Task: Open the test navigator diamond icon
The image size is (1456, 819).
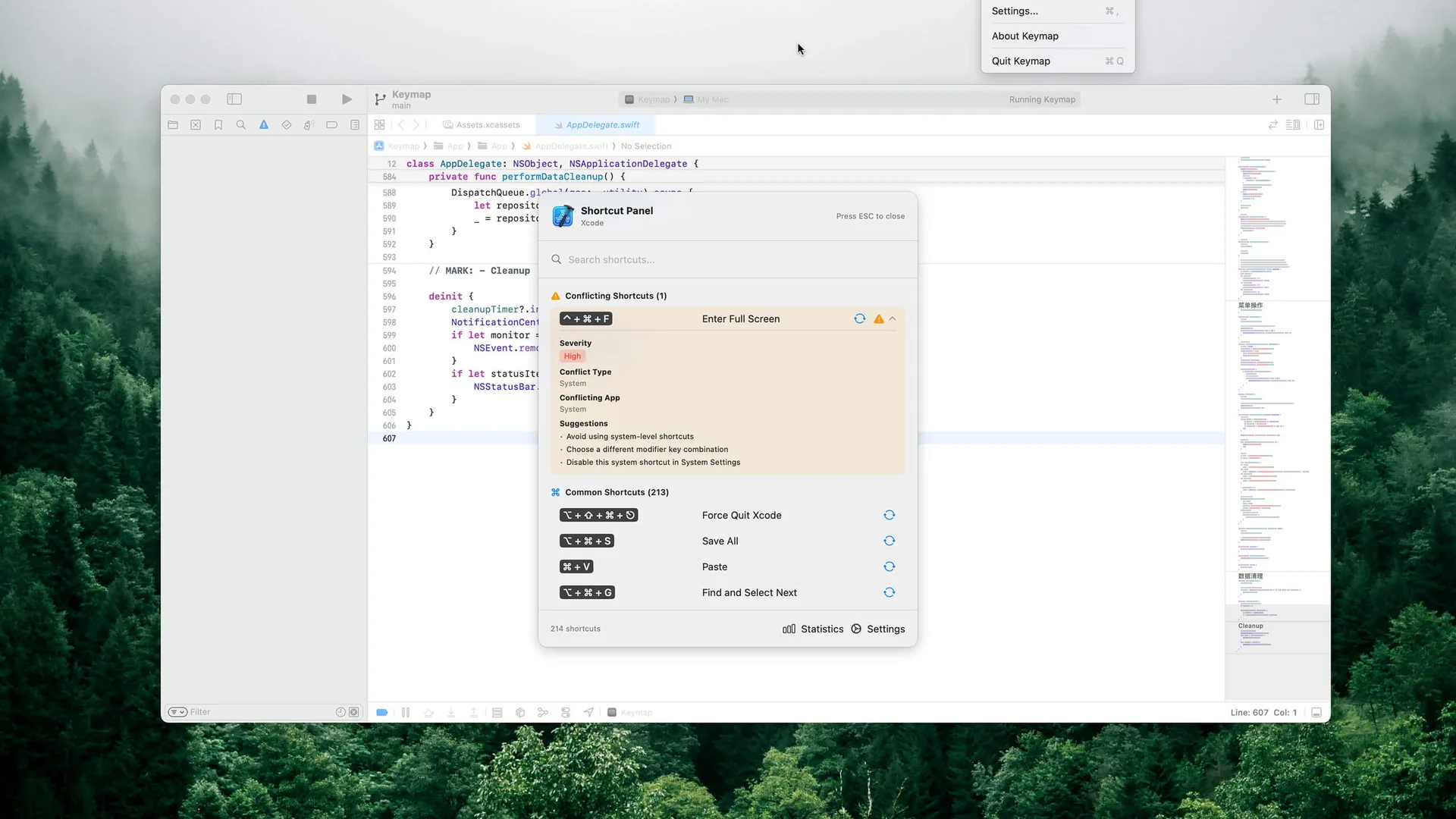Action: coord(287,125)
